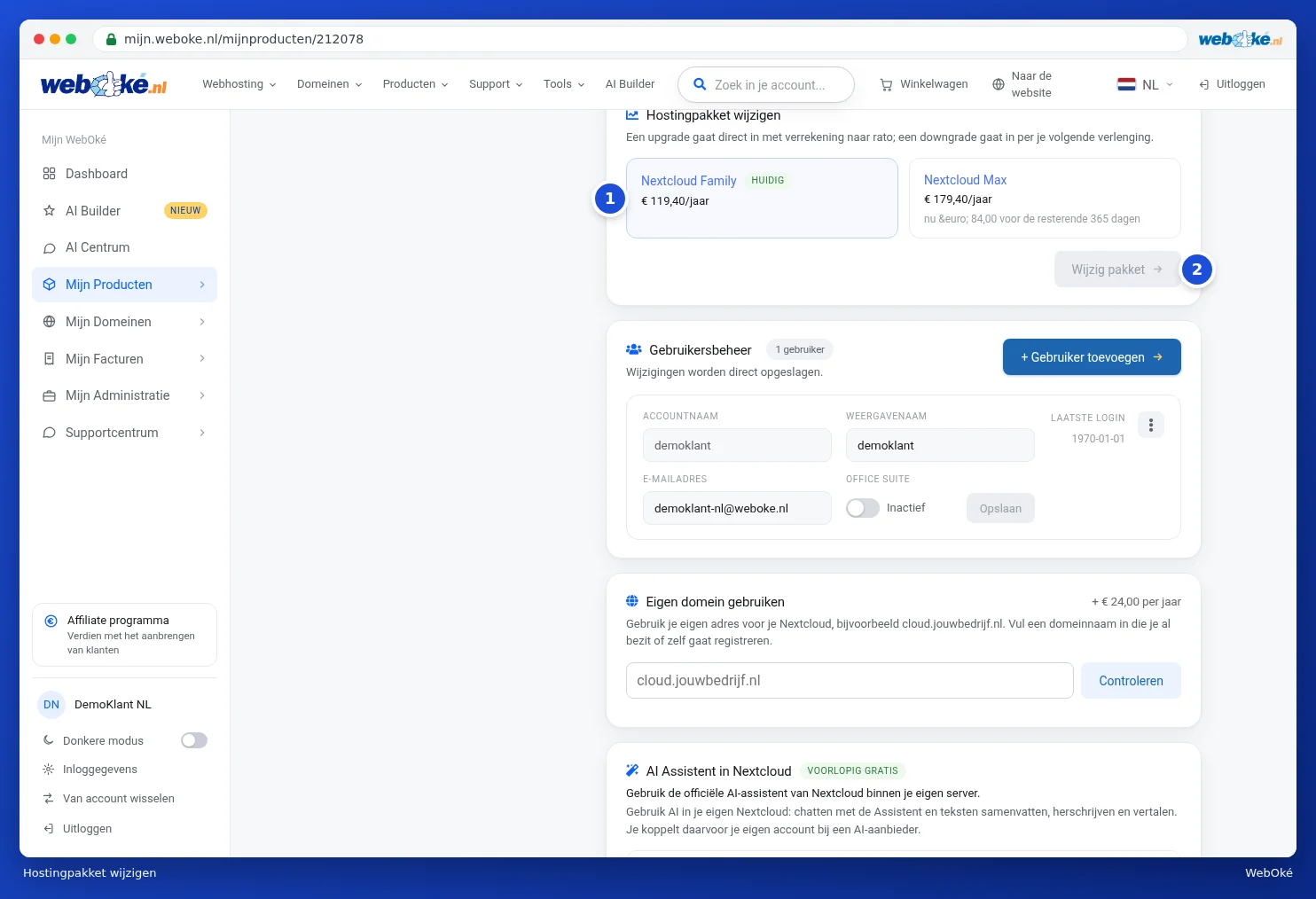Click Uitloggen in the top bar

coord(1232,84)
